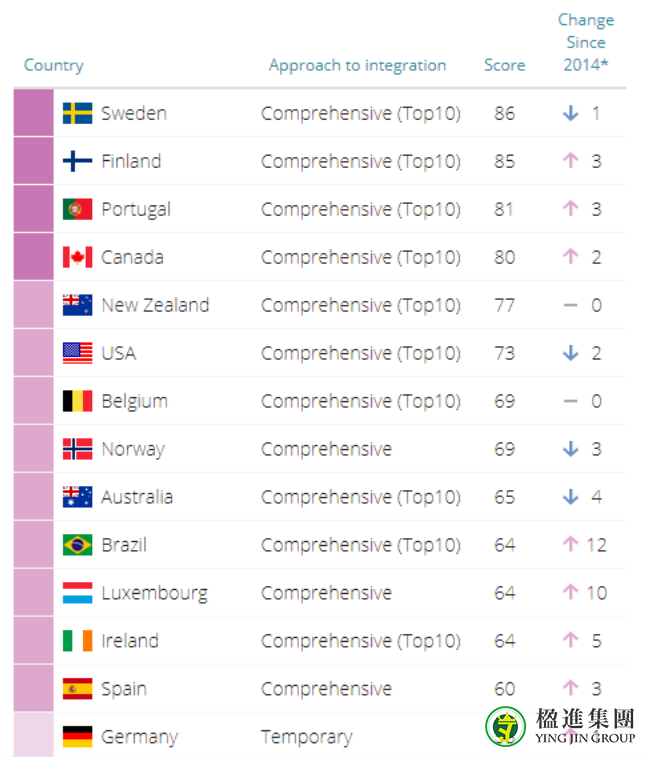
Task: Click the Ying Jin Group logo
Action: [x=561, y=727]
